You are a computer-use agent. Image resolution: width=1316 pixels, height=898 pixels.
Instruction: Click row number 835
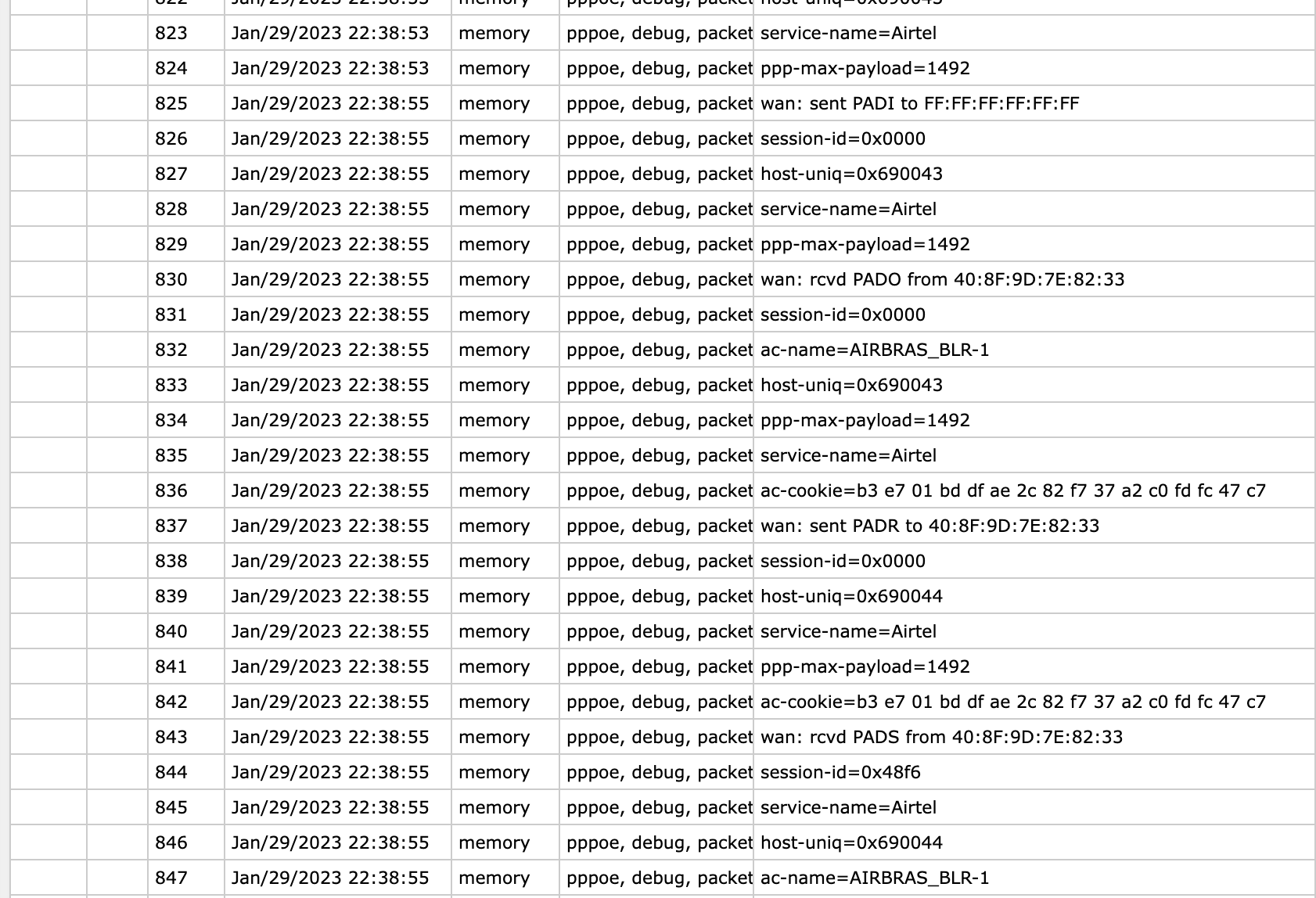[171, 456]
